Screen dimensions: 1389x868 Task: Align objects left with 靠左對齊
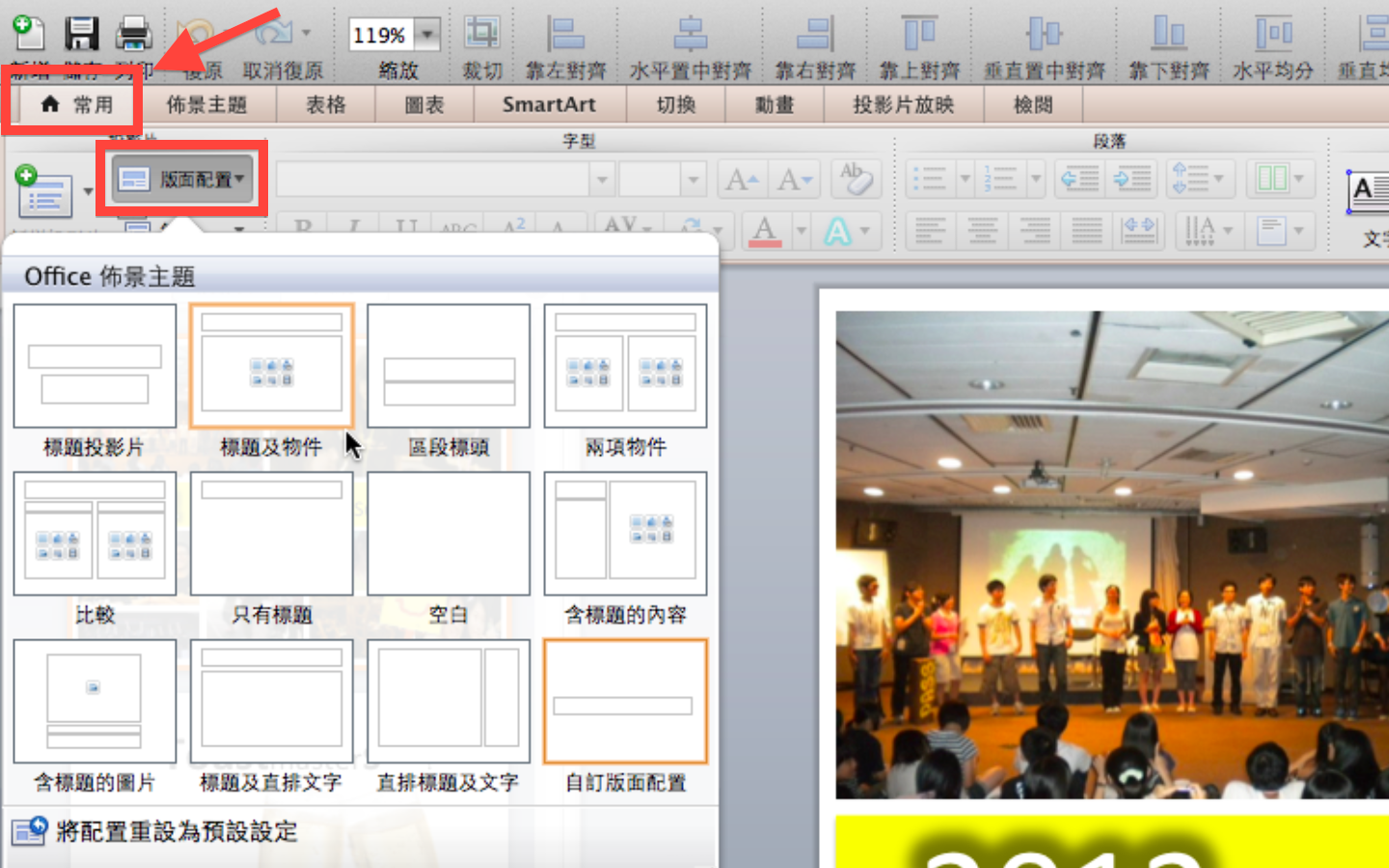click(565, 34)
